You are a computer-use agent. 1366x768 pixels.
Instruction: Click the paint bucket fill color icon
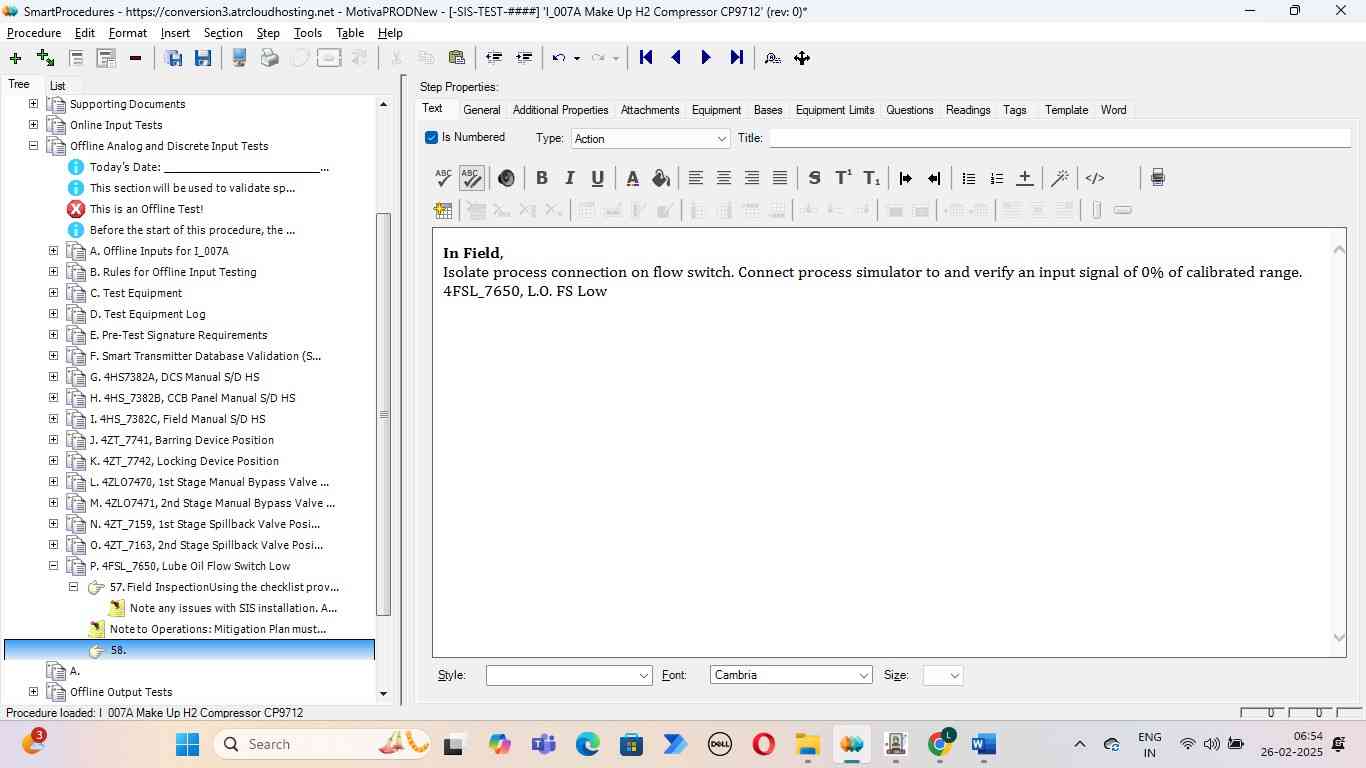click(x=660, y=178)
